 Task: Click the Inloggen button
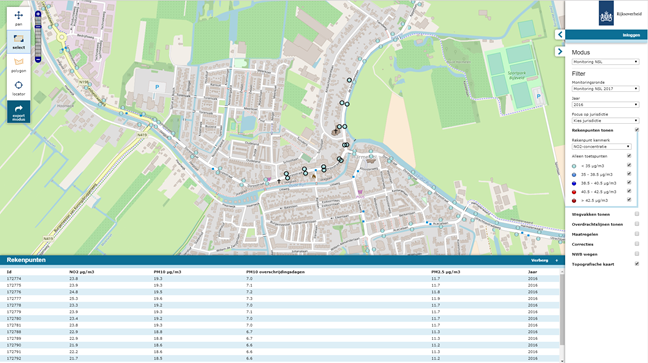click(x=631, y=35)
